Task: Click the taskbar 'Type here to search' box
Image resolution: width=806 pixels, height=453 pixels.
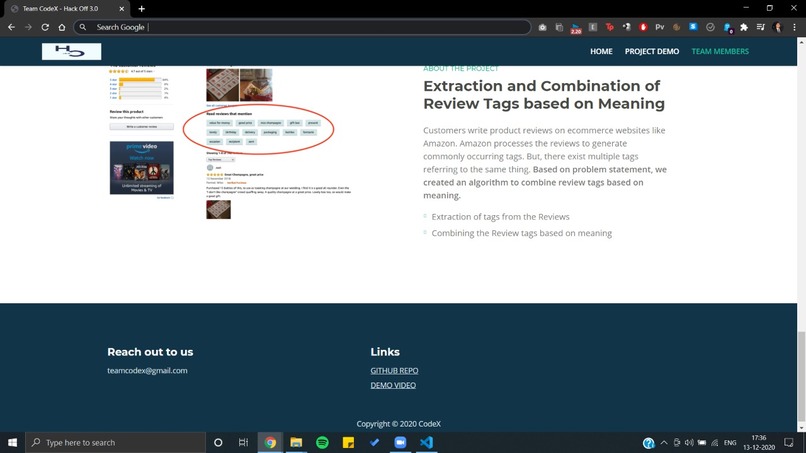Action: tap(116, 442)
